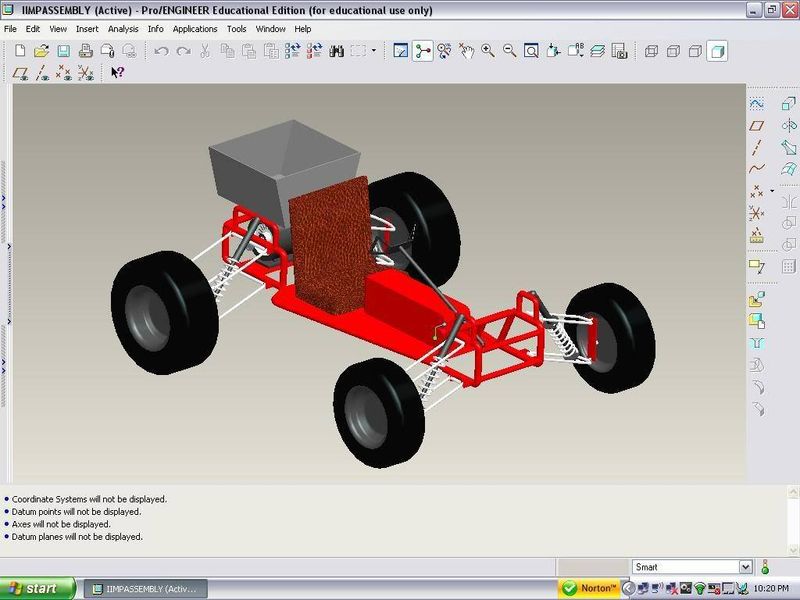This screenshot has height=600, width=800.
Task: Expand the selection box dropdown arrow
Action: (375, 51)
